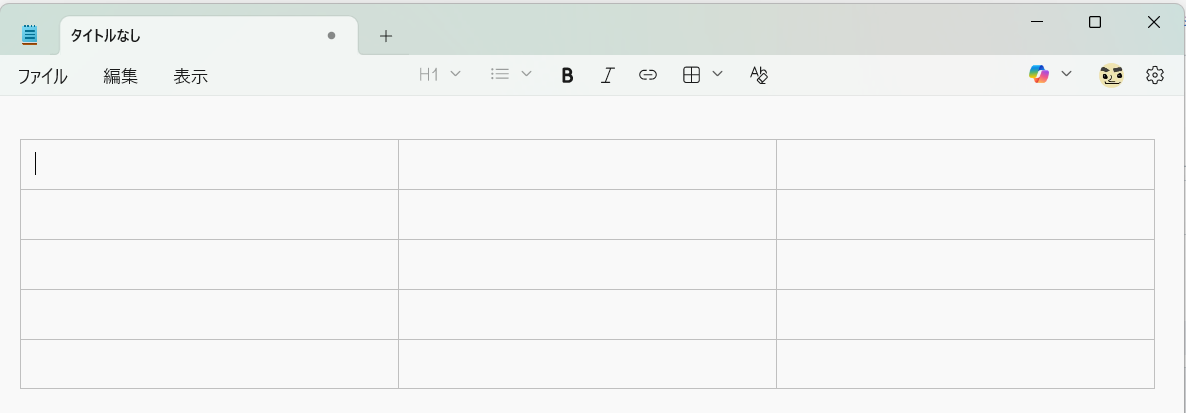Toggle bold formatting

567,75
